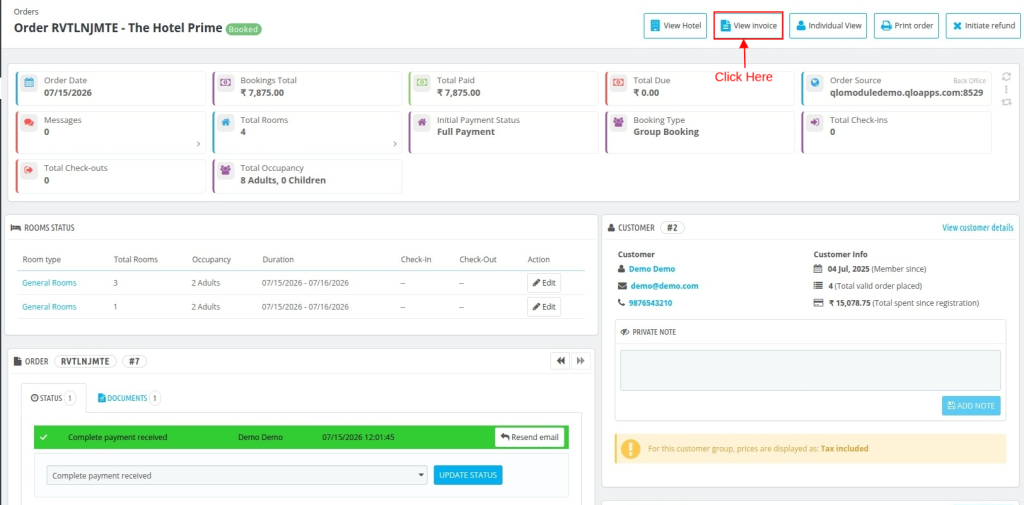
Task: Edit the 3 General Rooms row
Action: [544, 283]
